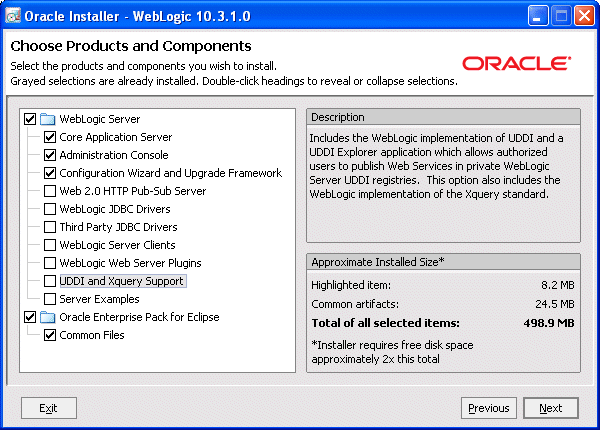Proceed with the Next button
This screenshot has width=600, height=430.
click(x=551, y=408)
